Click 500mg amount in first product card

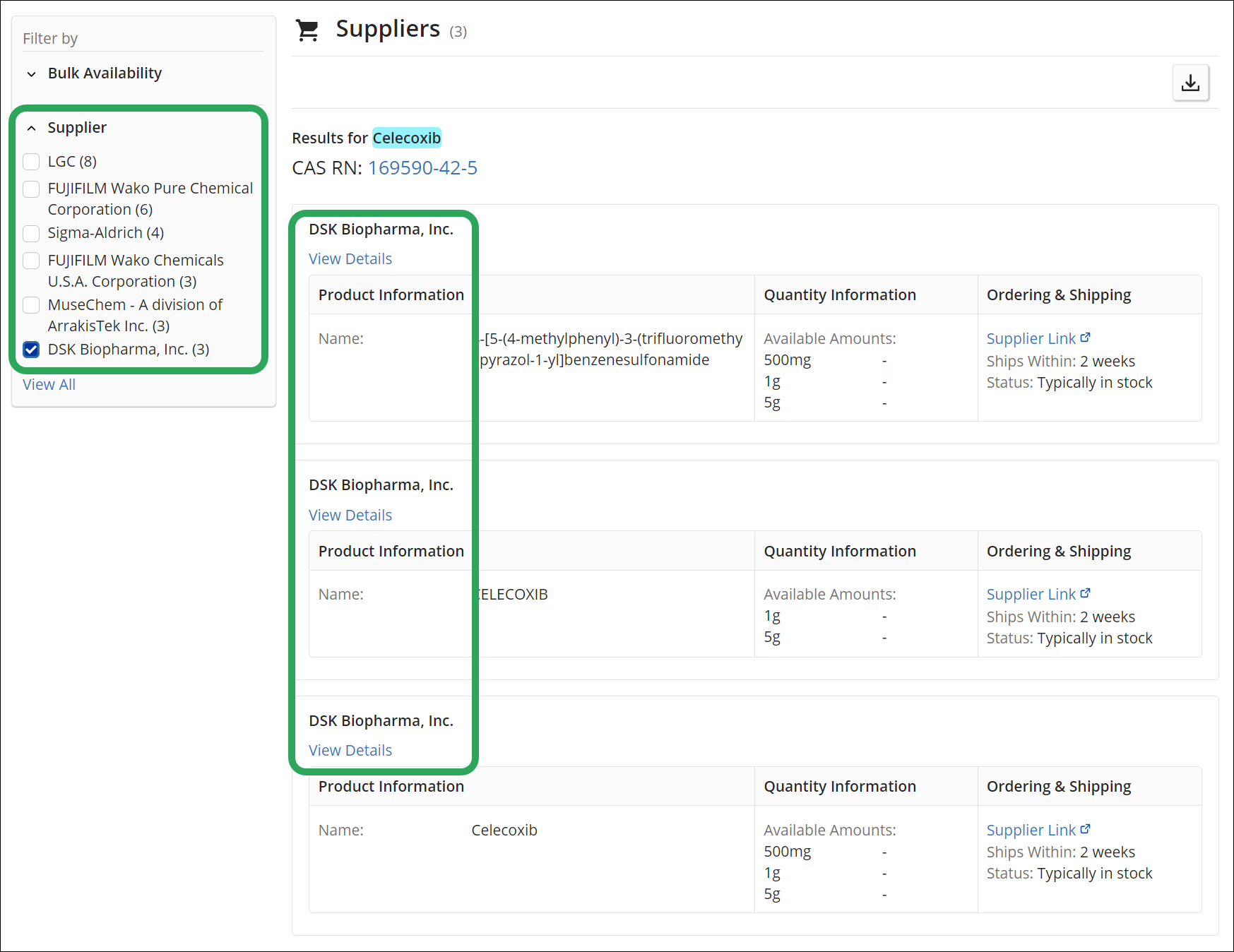[788, 359]
